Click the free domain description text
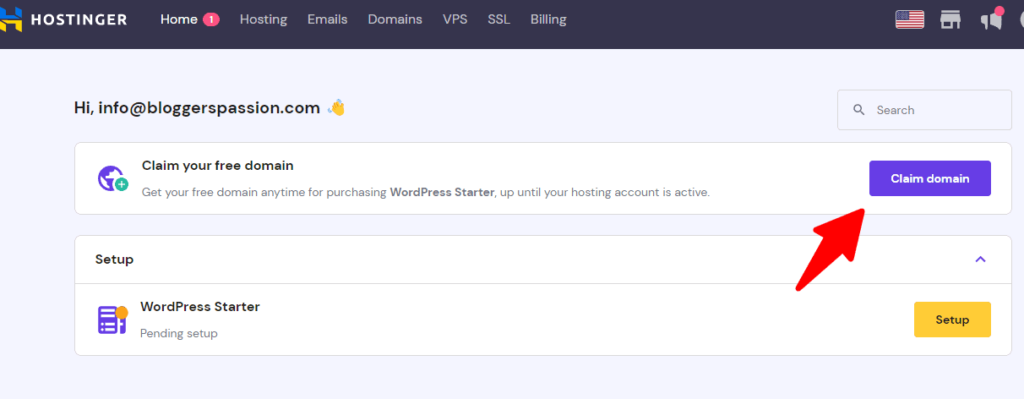 point(425,193)
